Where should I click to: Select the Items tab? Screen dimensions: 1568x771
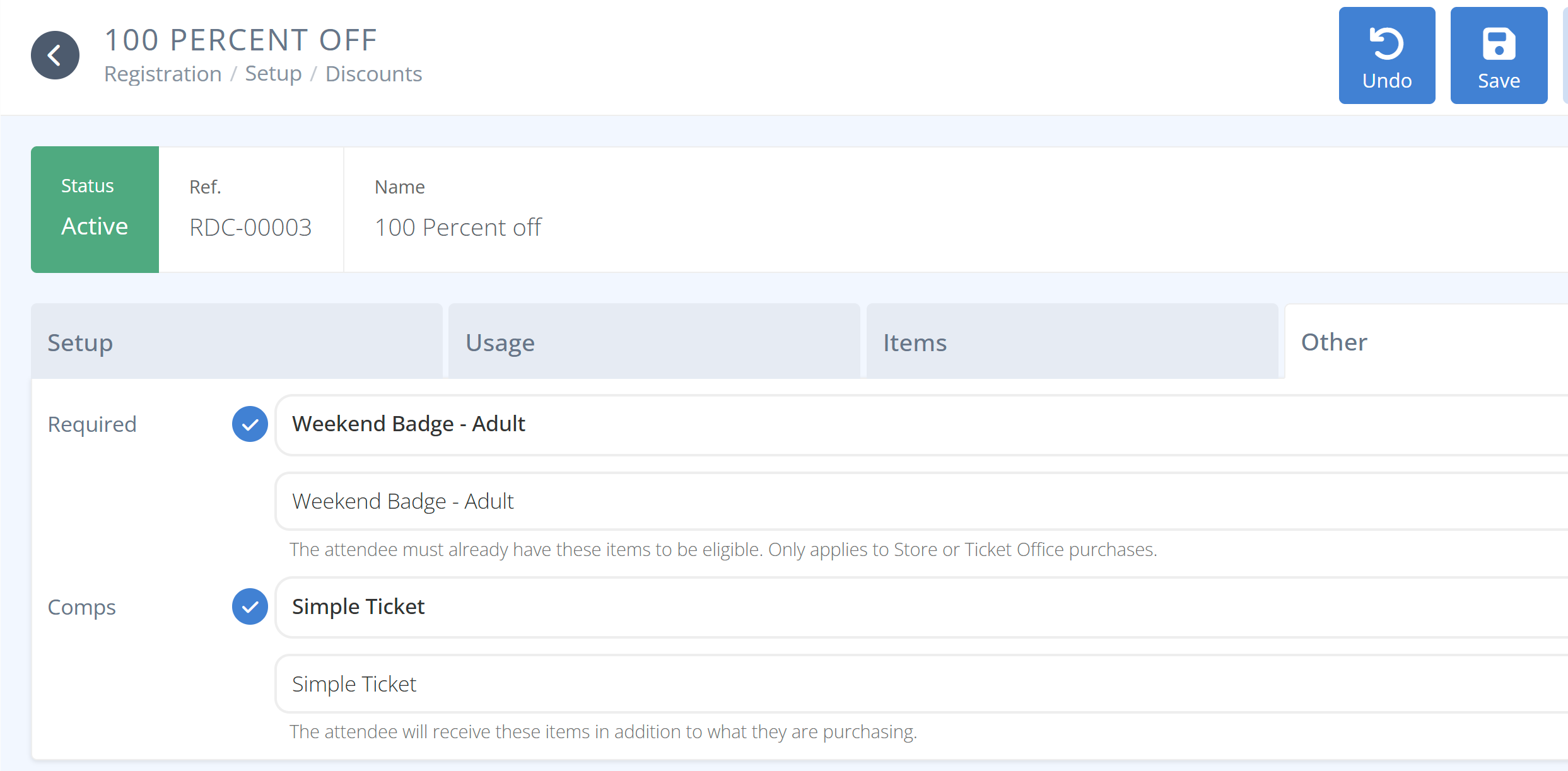pos(1072,342)
